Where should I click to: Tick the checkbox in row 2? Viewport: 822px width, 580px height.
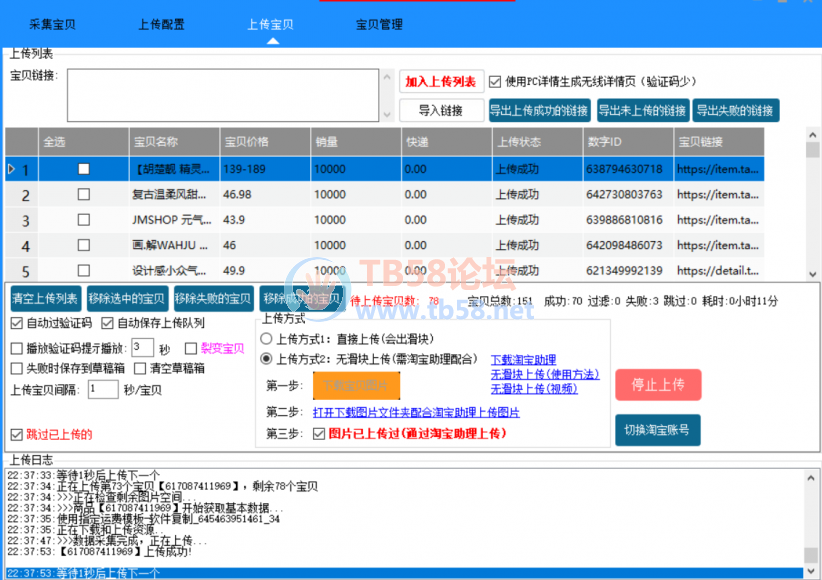pyautogui.click(x=83, y=195)
